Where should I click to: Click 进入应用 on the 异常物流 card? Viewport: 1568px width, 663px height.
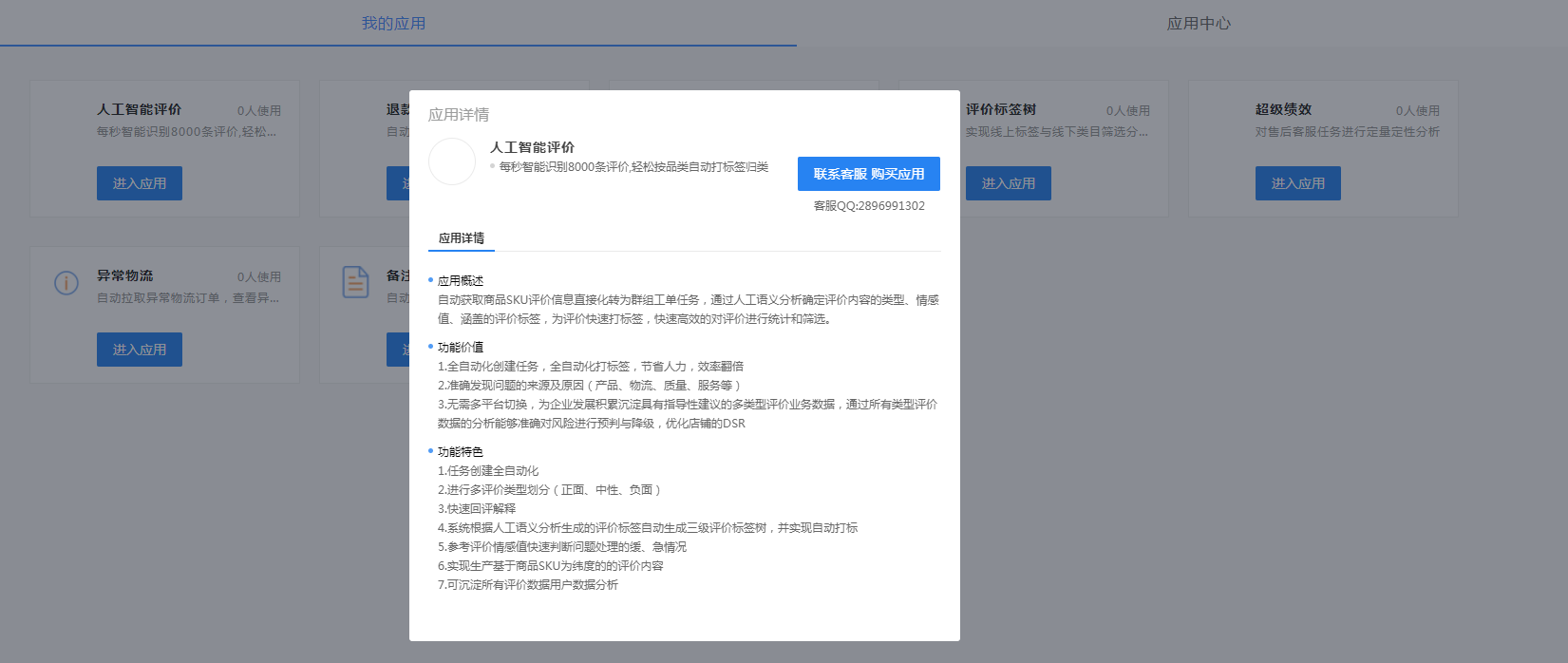[140, 350]
